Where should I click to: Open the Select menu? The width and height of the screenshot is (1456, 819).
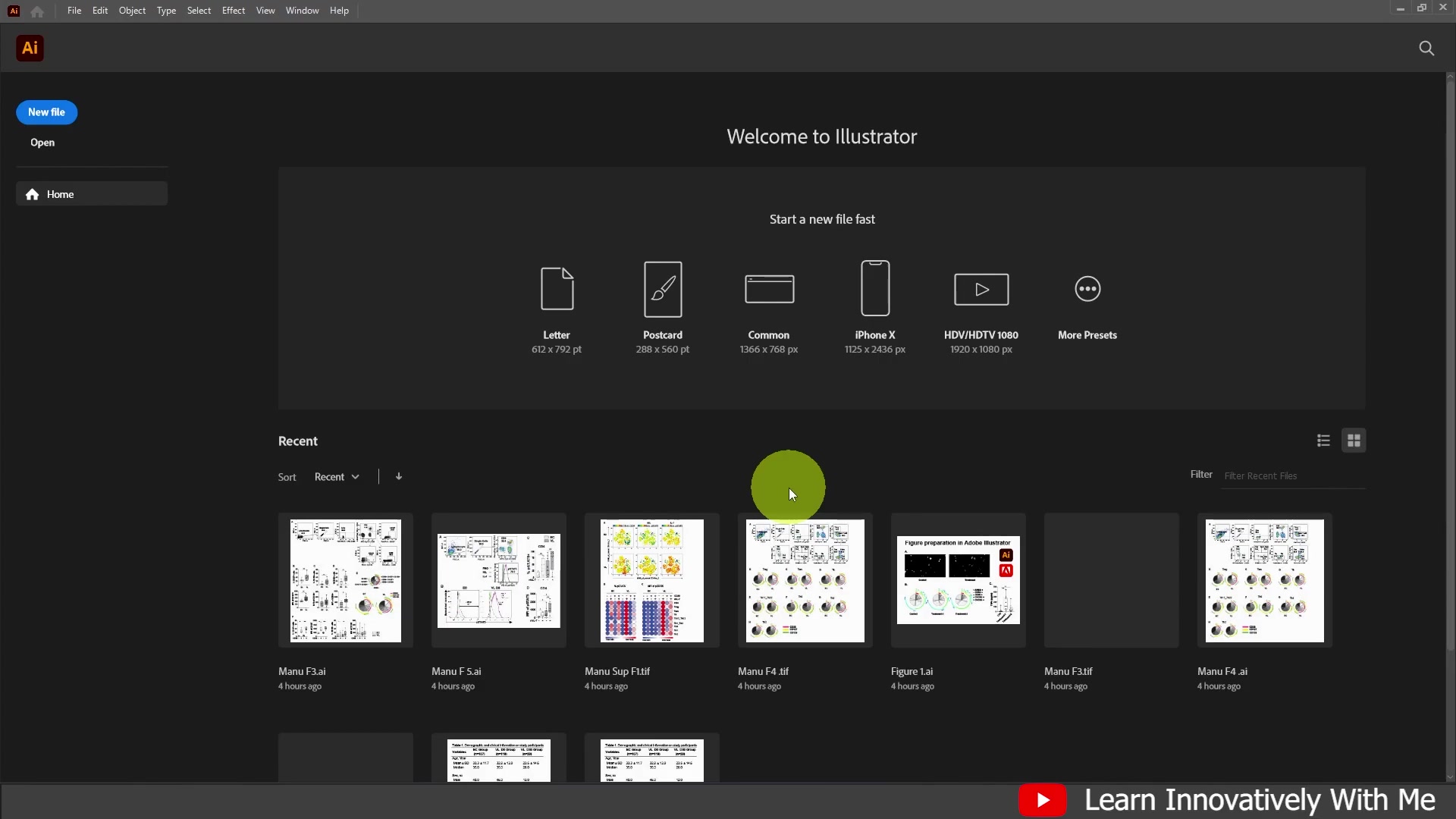click(x=199, y=11)
